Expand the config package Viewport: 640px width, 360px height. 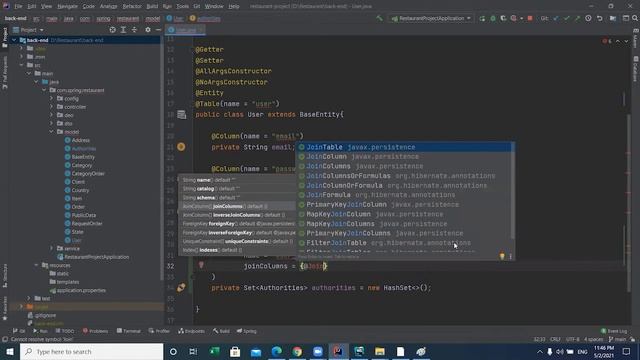[x=51, y=98]
